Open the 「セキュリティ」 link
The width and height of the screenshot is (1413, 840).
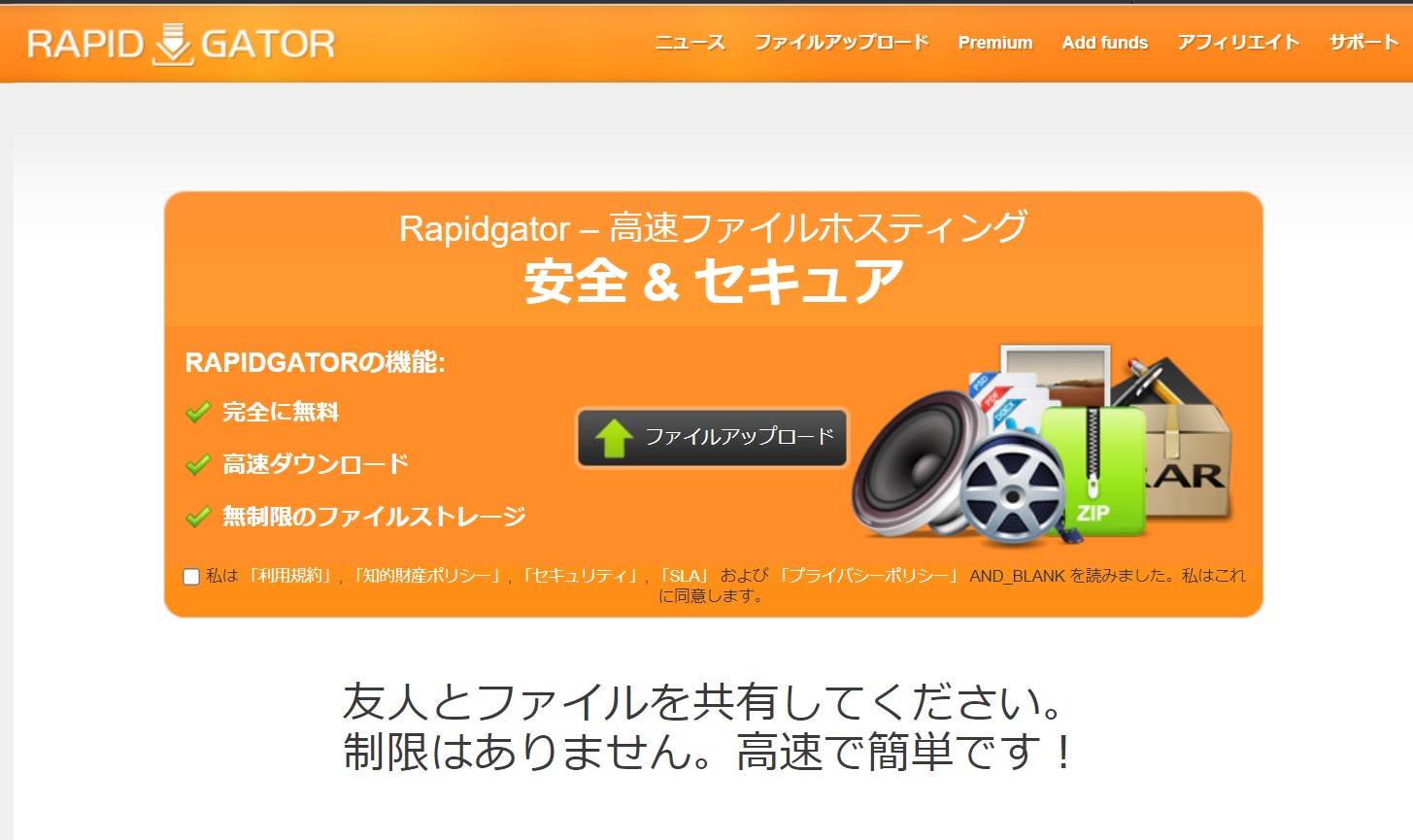pos(581,576)
